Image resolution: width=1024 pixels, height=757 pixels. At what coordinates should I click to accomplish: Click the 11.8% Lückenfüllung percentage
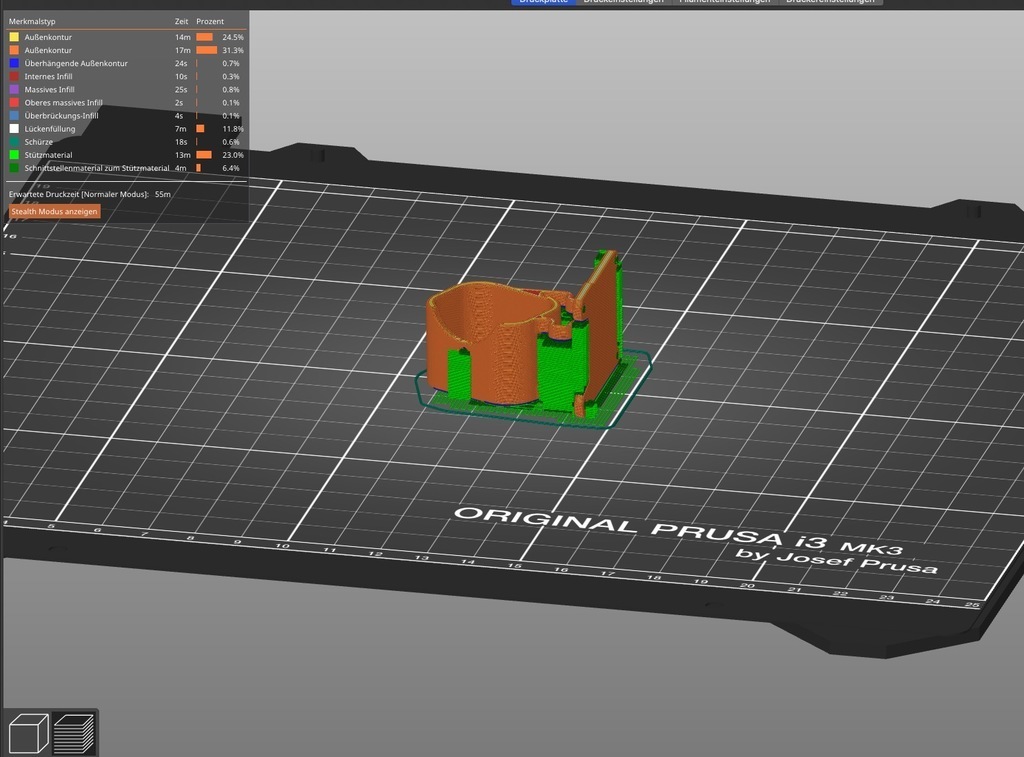tap(232, 129)
